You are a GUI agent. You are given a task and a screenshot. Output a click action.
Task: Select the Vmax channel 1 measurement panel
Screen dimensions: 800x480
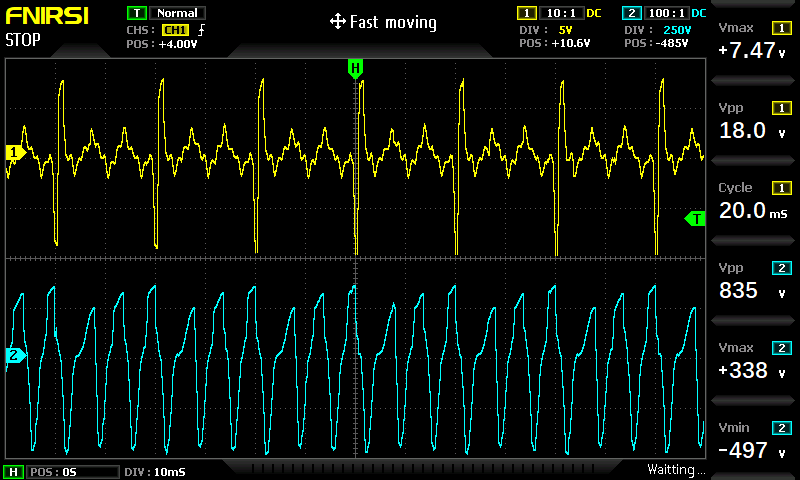754,40
